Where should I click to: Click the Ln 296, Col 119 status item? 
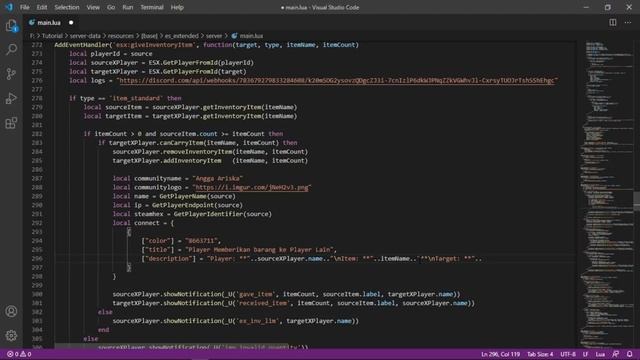[500, 354]
